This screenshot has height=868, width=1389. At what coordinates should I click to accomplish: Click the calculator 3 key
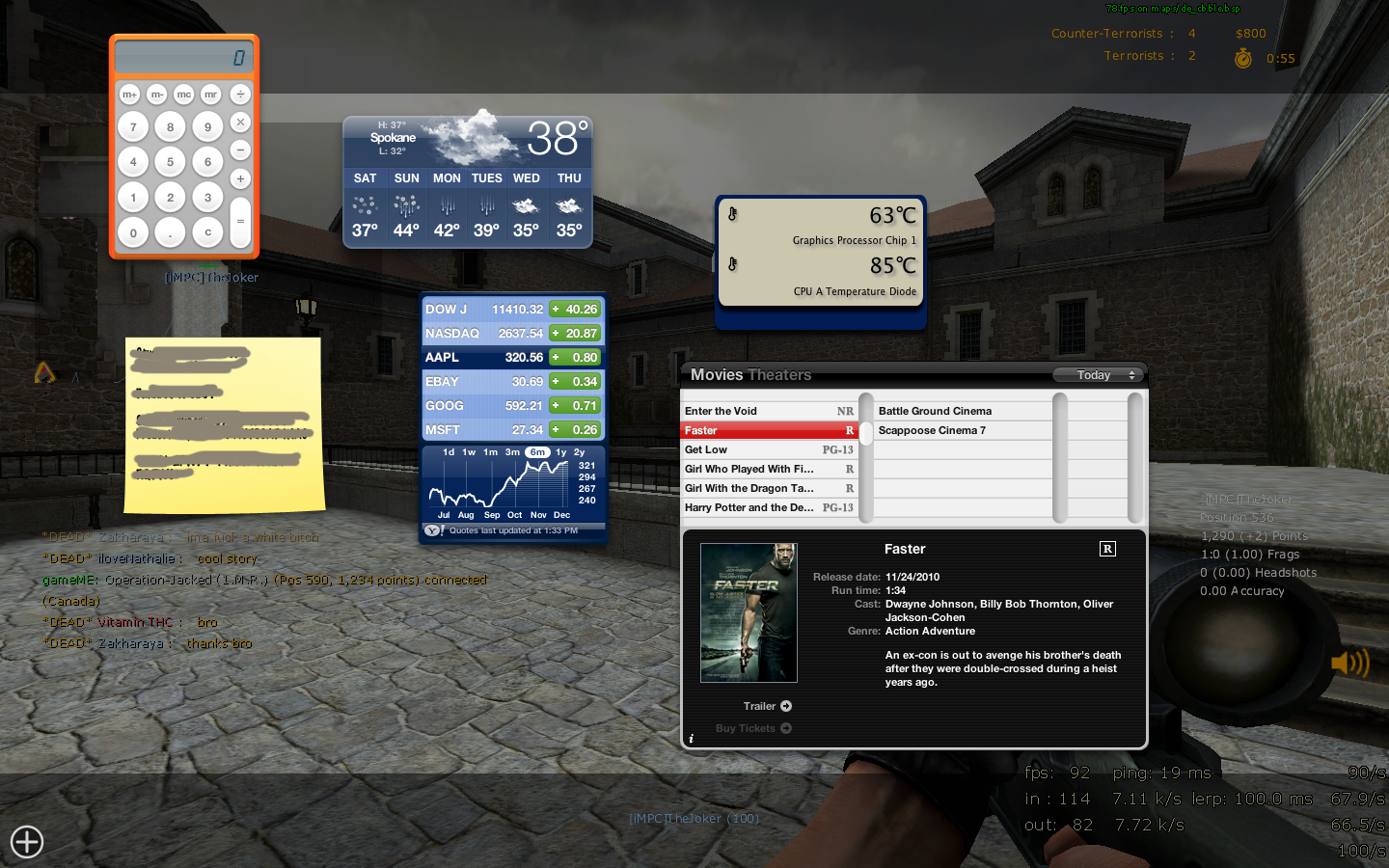[207, 198]
